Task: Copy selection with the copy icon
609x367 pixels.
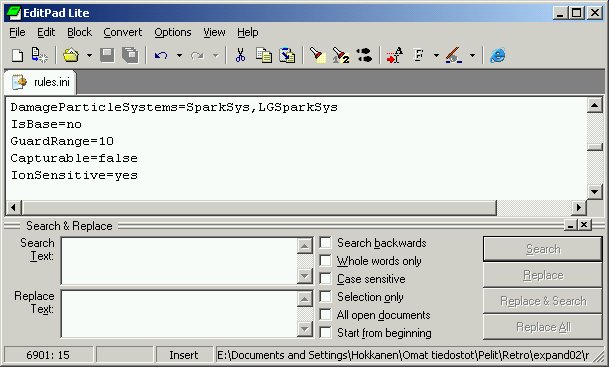Action: point(264,55)
